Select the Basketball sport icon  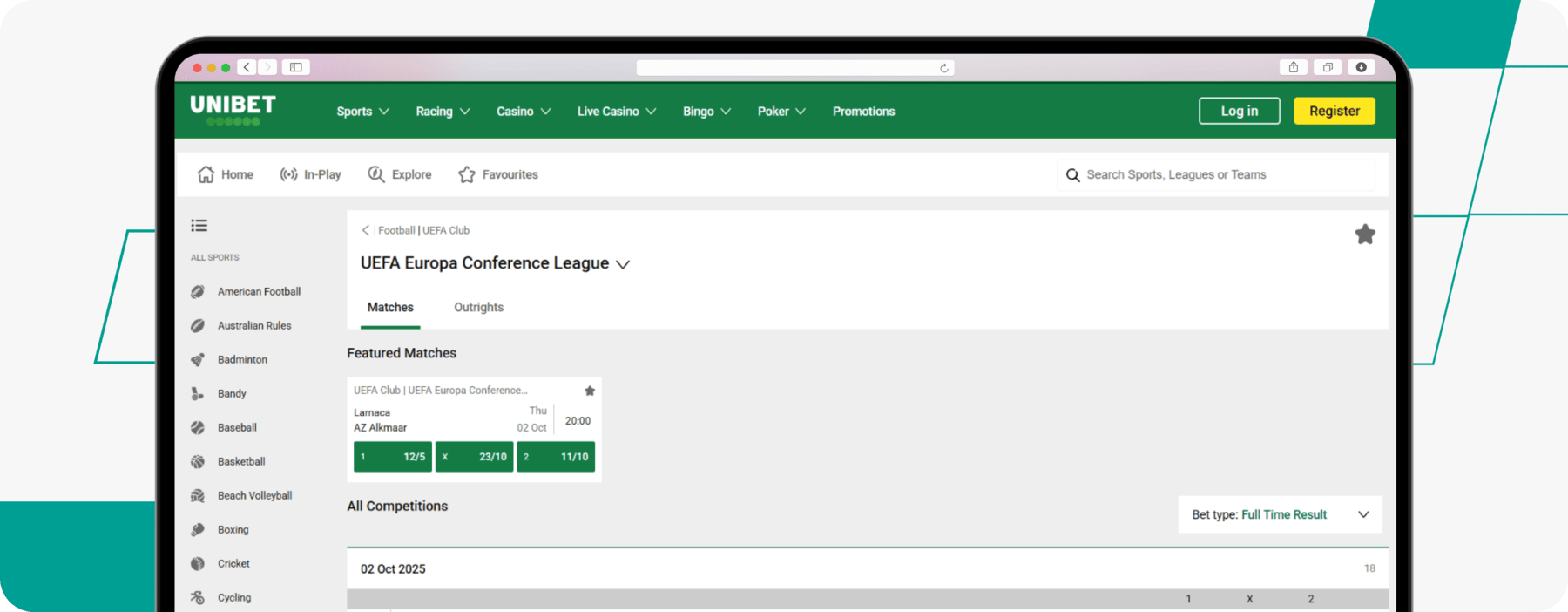point(198,461)
